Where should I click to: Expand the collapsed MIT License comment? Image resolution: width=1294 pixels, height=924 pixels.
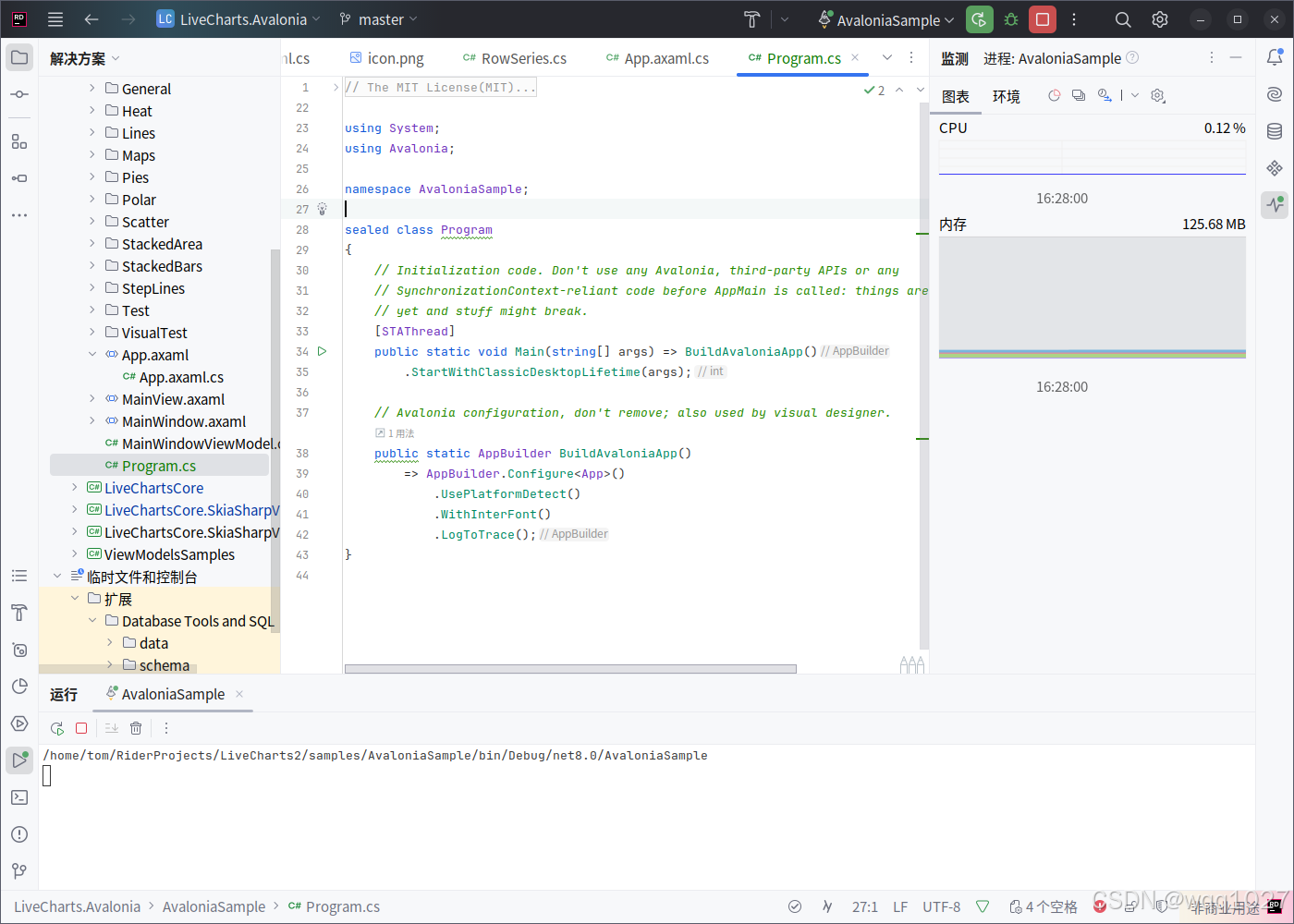click(x=336, y=87)
